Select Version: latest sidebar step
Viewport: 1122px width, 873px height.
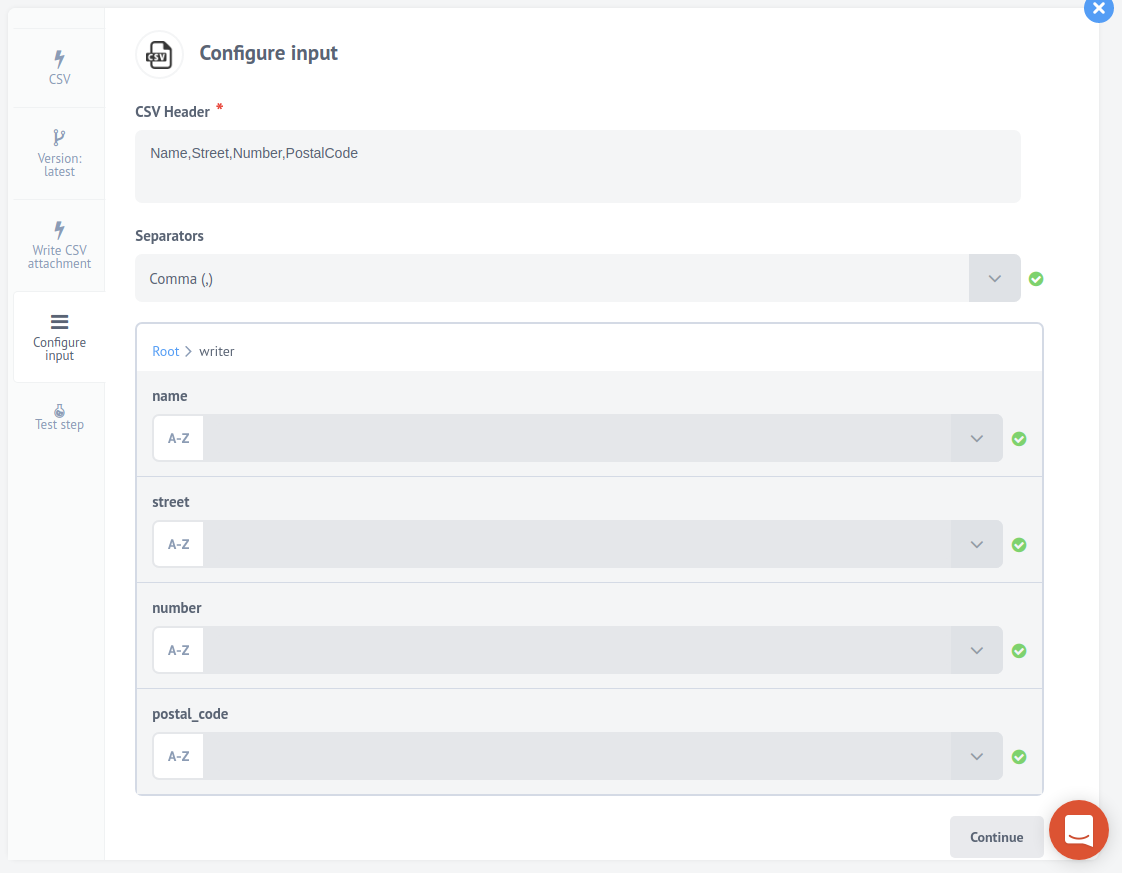[x=59, y=153]
